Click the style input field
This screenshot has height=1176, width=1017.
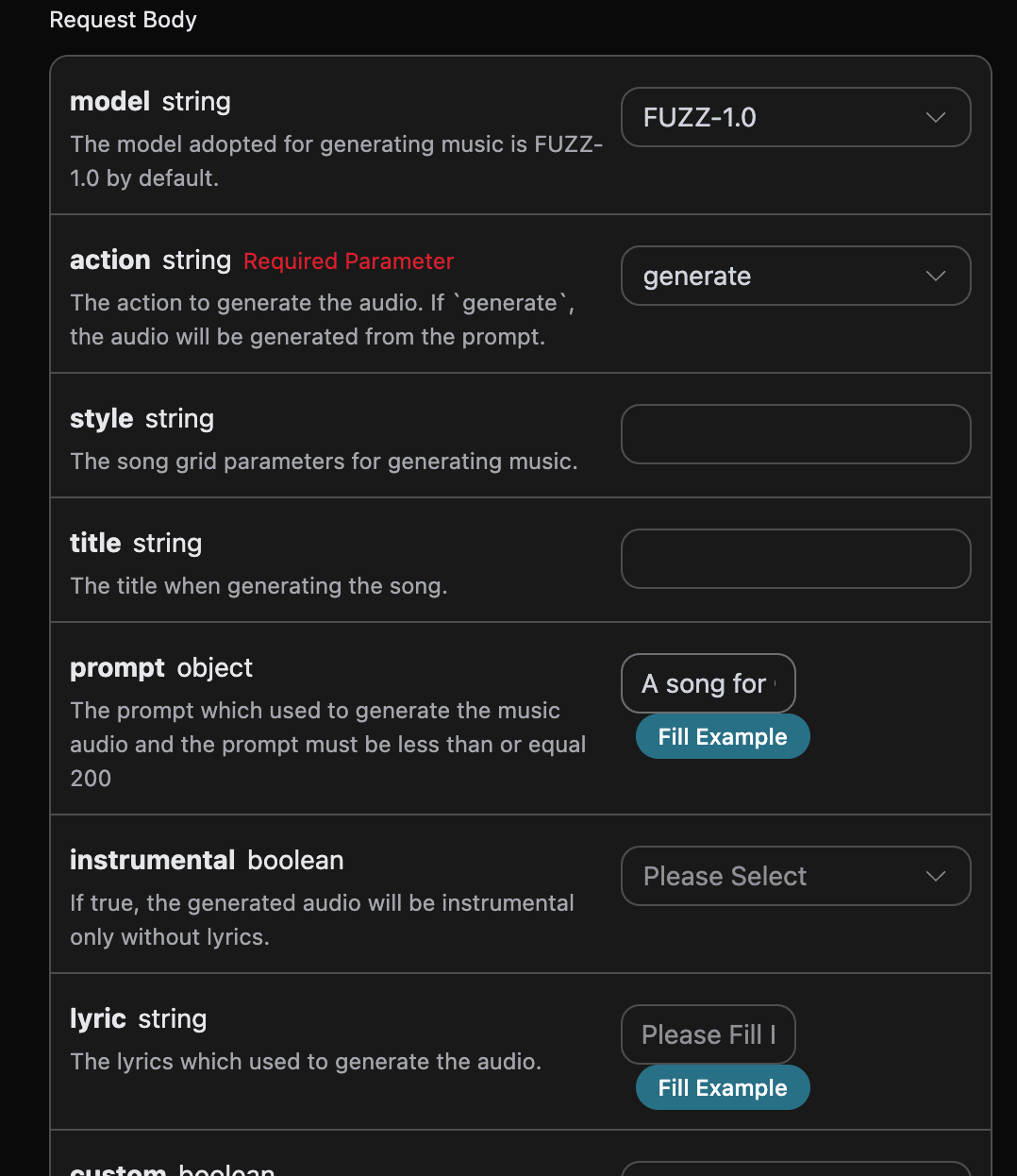click(x=795, y=434)
